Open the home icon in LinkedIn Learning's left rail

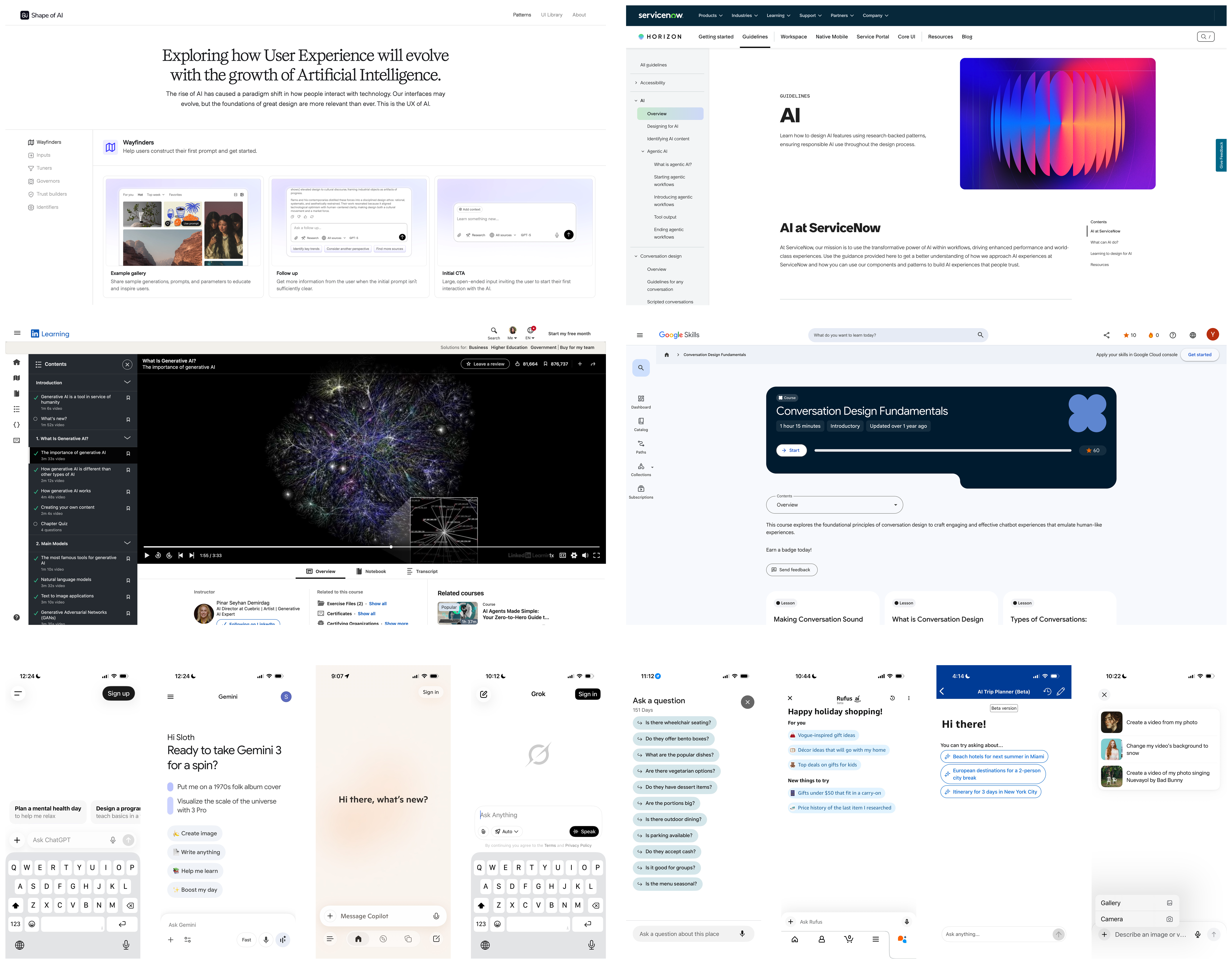click(16, 362)
